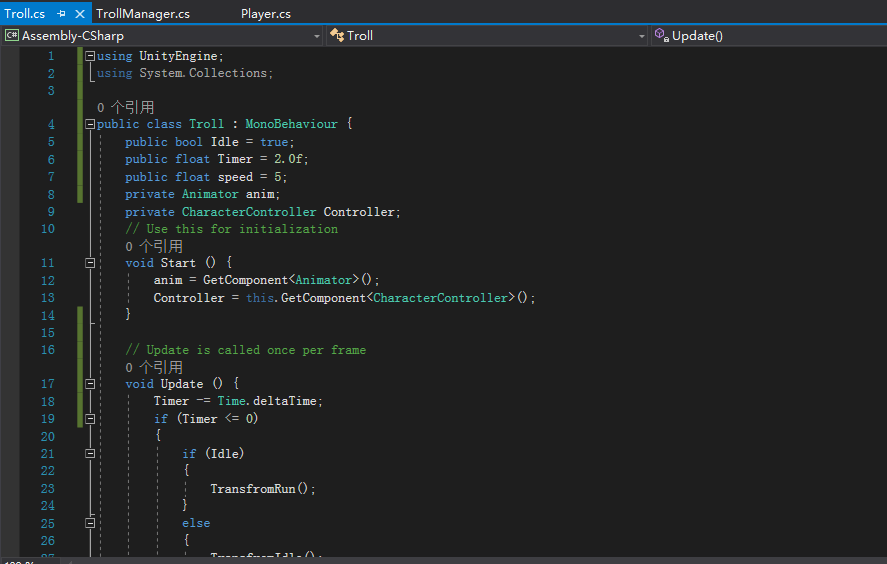
Task: Collapse the if (Idle) block
Action: point(89,453)
